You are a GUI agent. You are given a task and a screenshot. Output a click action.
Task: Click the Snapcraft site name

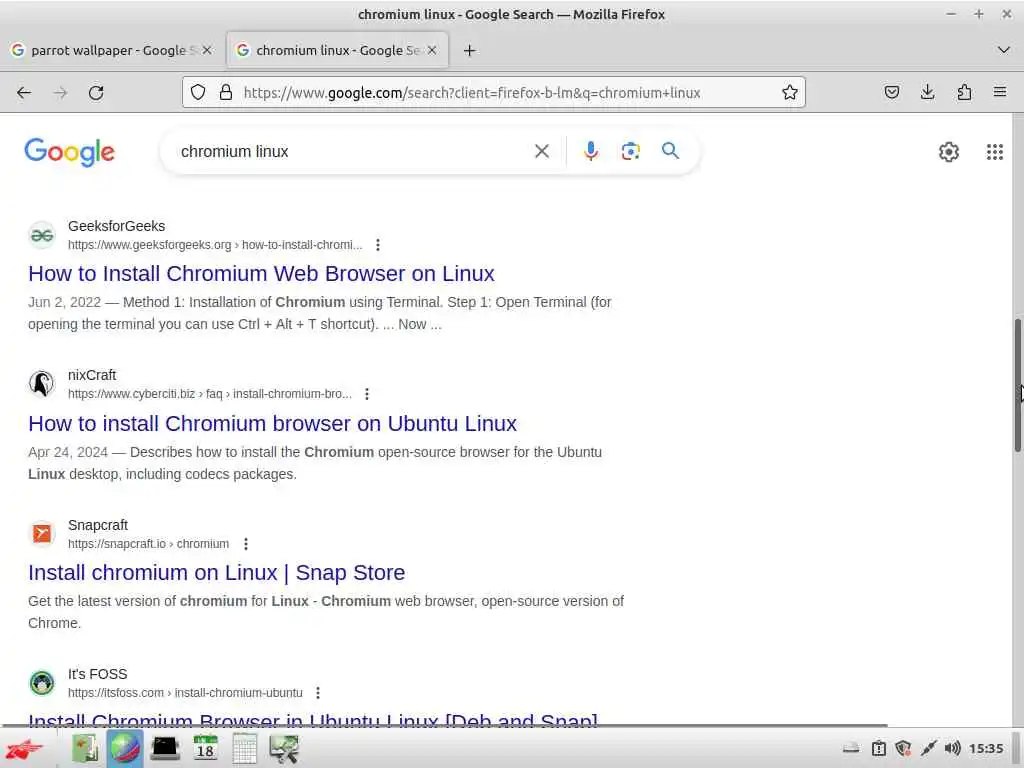click(98, 525)
